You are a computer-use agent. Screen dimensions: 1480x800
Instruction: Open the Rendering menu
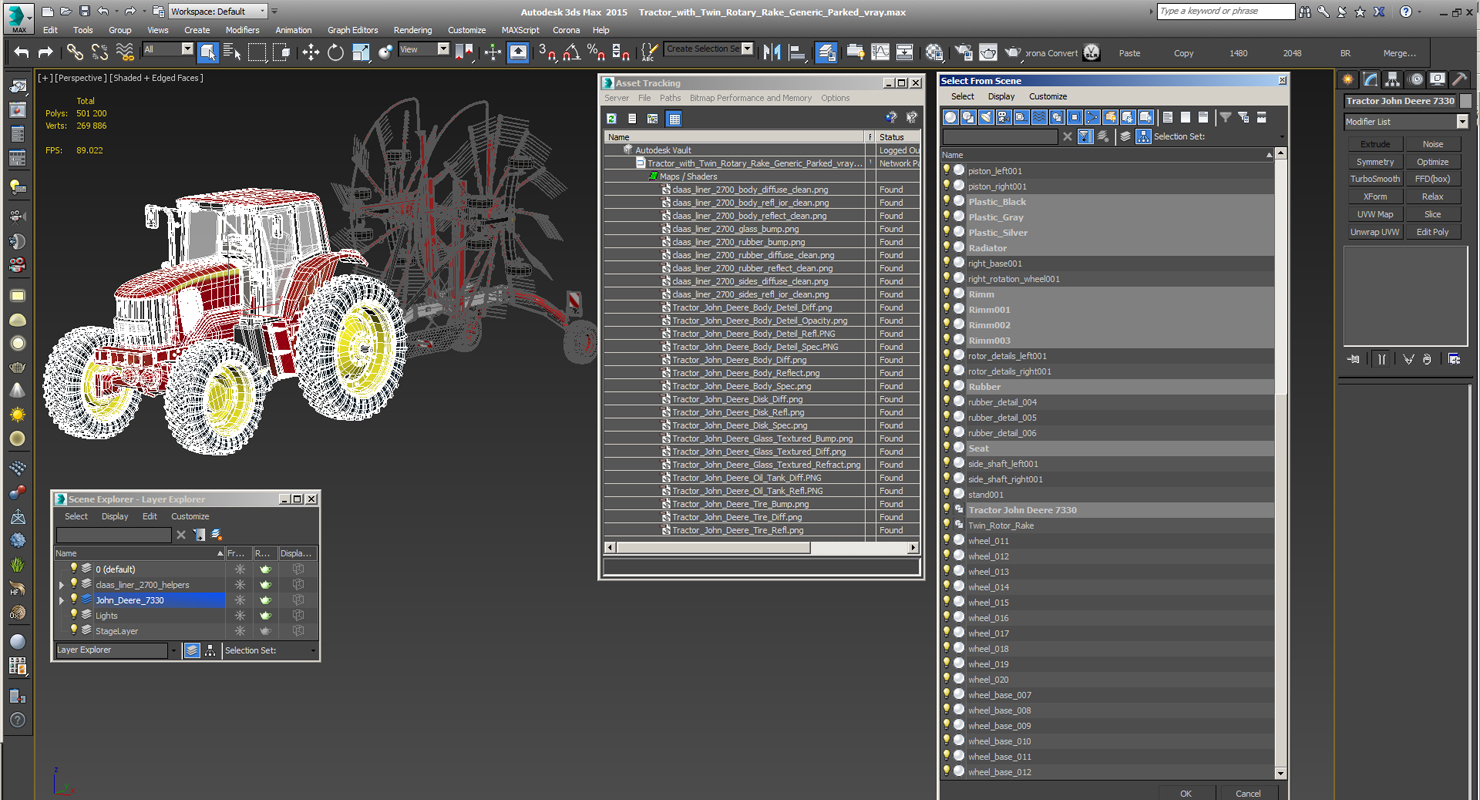(412, 30)
